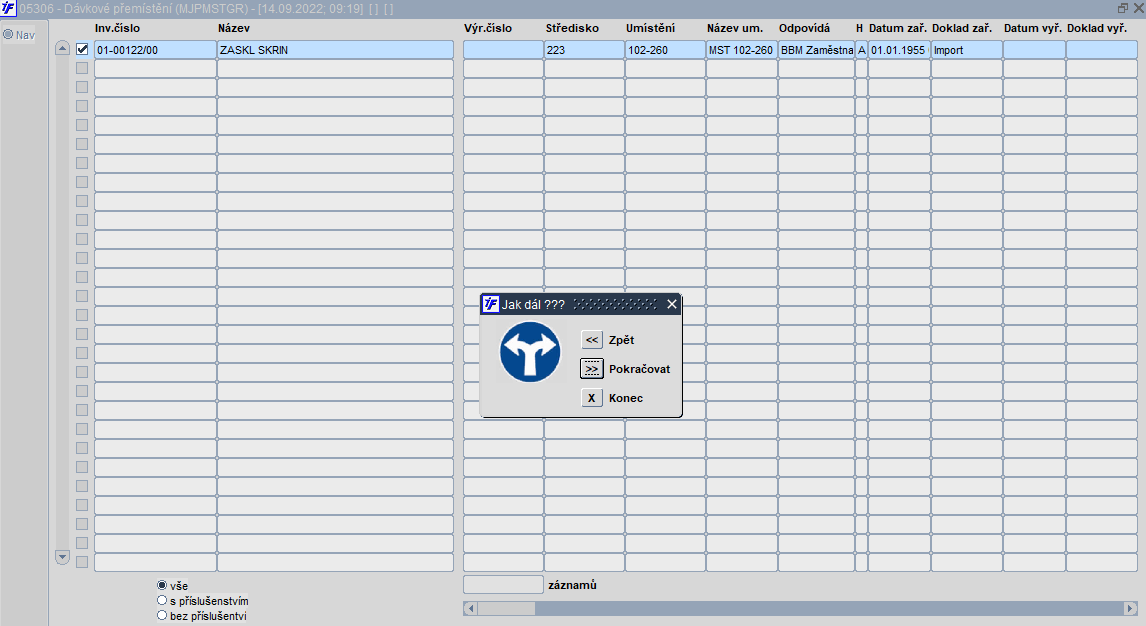Click the IF application logo in main title bar

(8, 8)
